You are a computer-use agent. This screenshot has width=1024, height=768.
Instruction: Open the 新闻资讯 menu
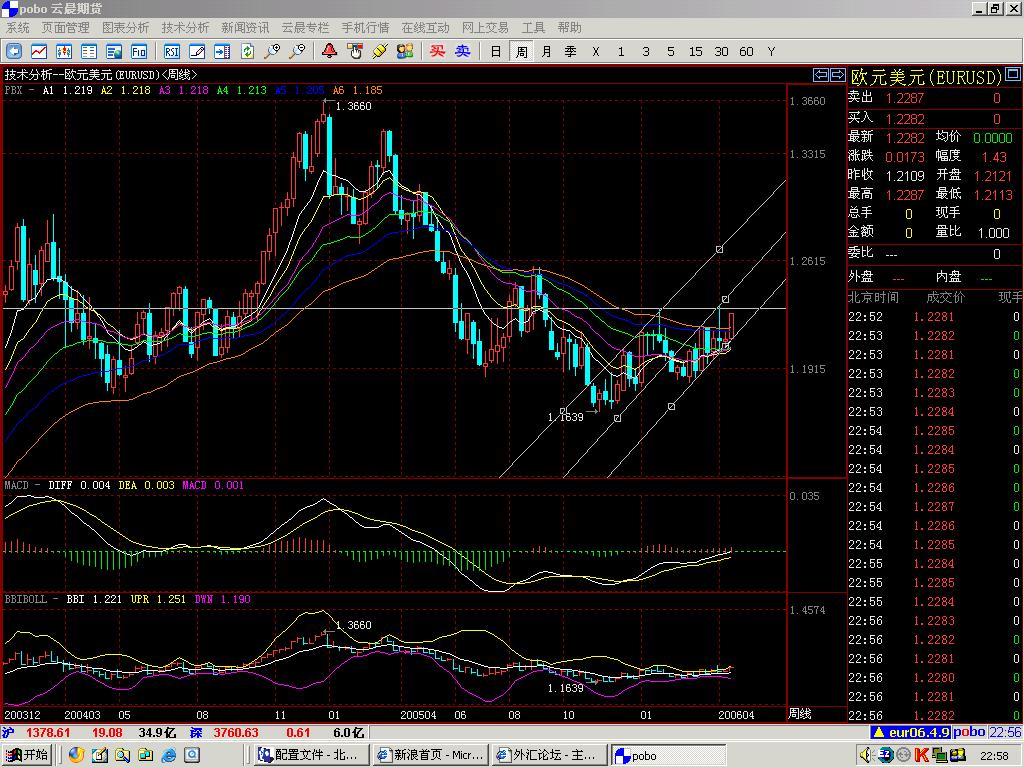[245, 27]
